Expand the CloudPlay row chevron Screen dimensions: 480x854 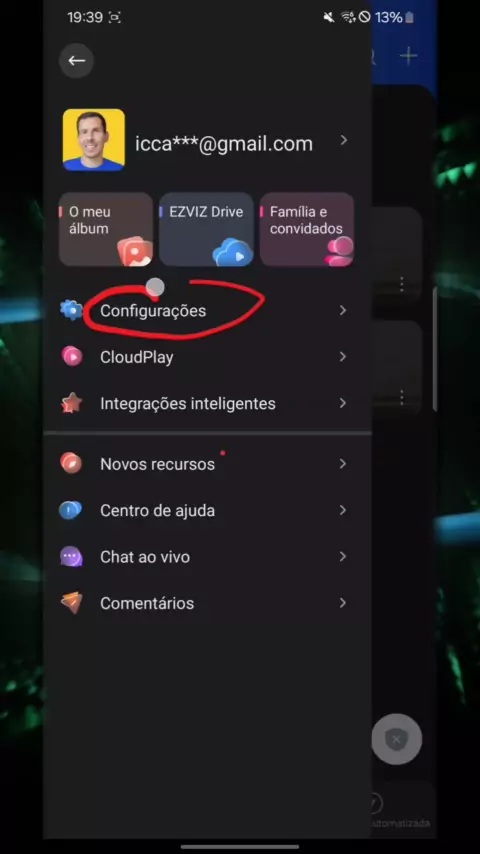tap(343, 357)
